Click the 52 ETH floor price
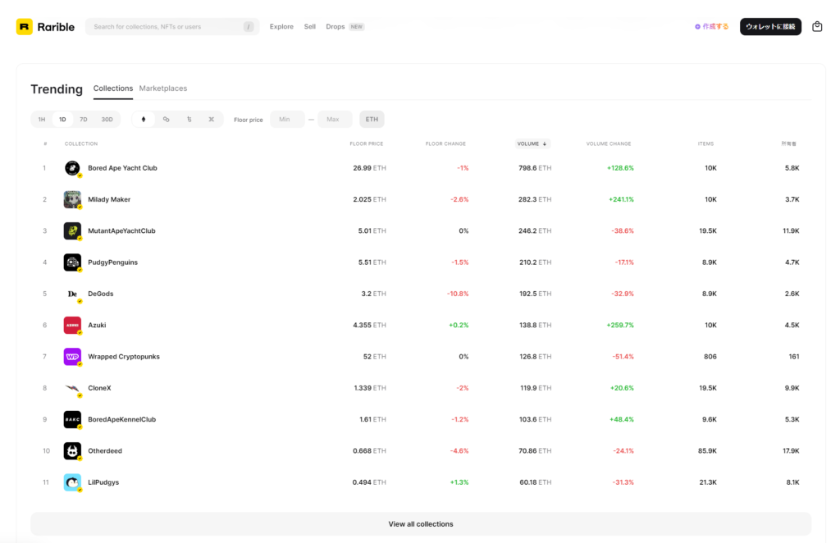 pyautogui.click(x=374, y=357)
